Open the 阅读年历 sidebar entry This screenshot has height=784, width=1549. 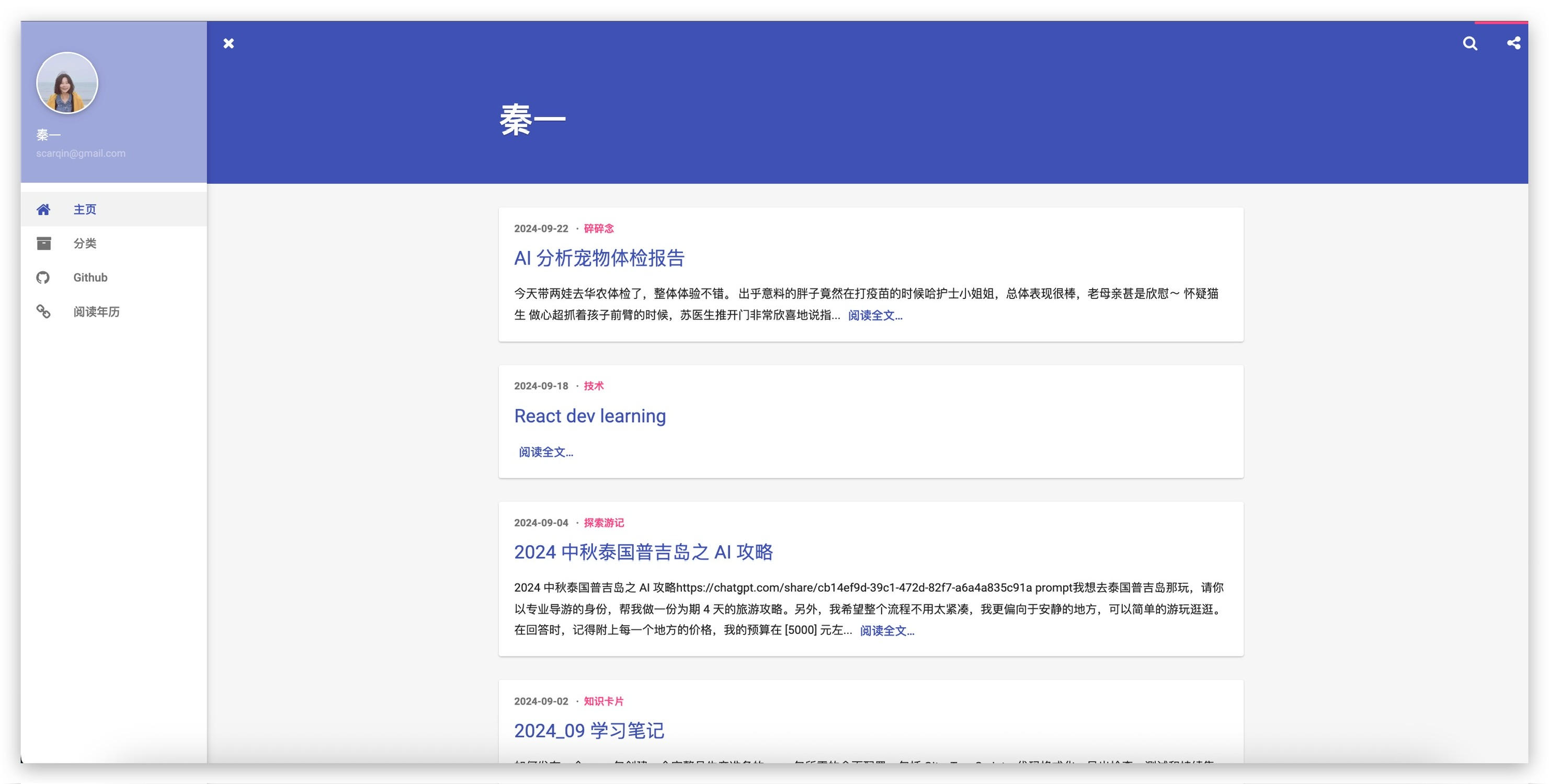coord(96,312)
